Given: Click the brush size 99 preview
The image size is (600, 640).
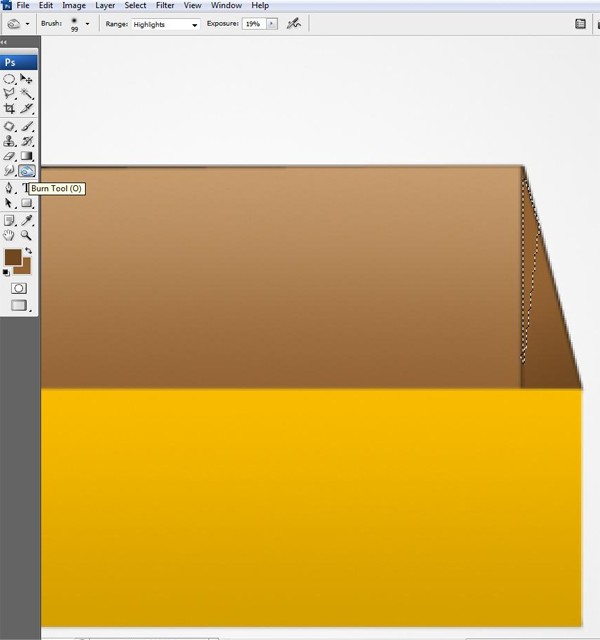Looking at the screenshot, I should point(74,24).
